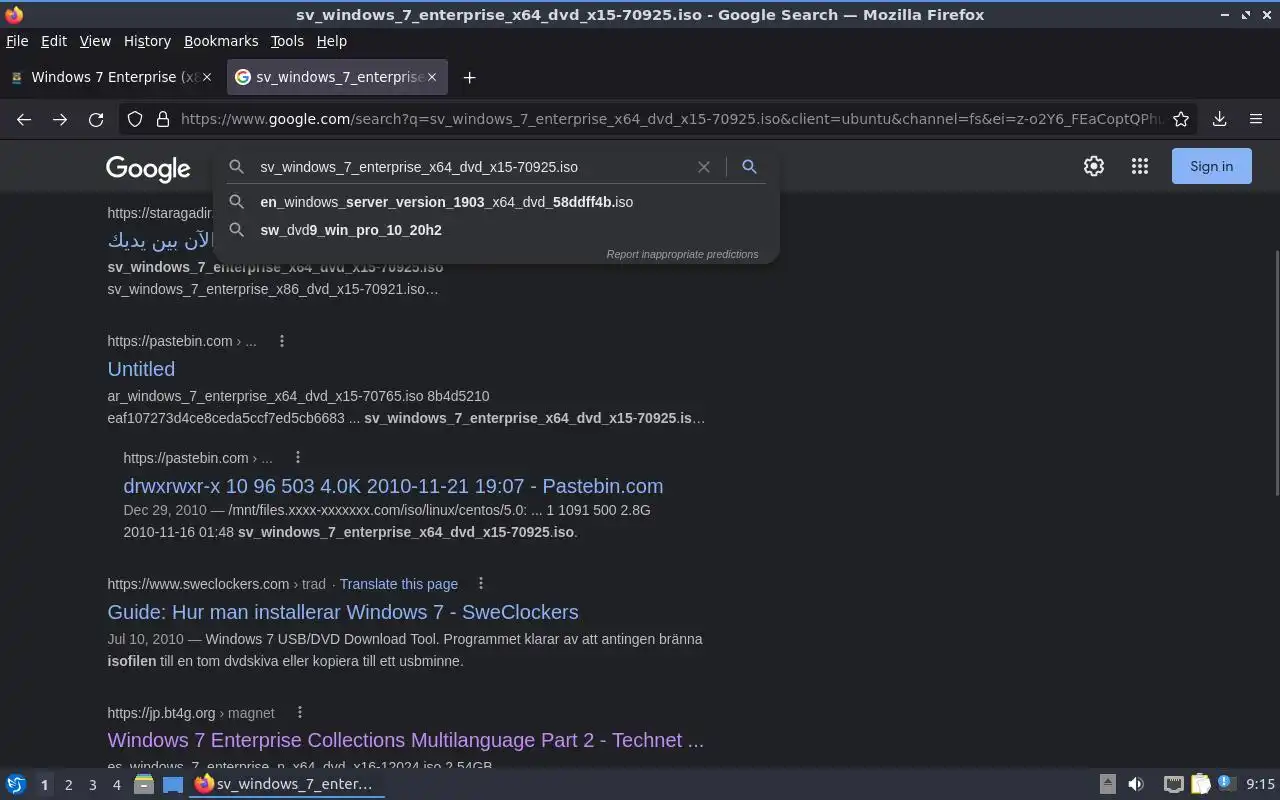Open a new tab with plus button
This screenshot has width=1280, height=800.
click(x=469, y=77)
